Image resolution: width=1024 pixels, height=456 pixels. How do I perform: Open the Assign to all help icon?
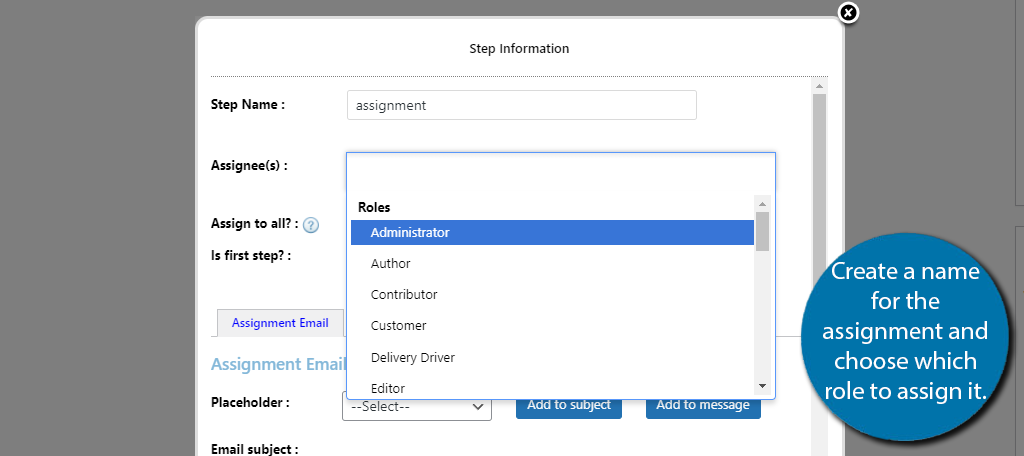pyautogui.click(x=311, y=225)
